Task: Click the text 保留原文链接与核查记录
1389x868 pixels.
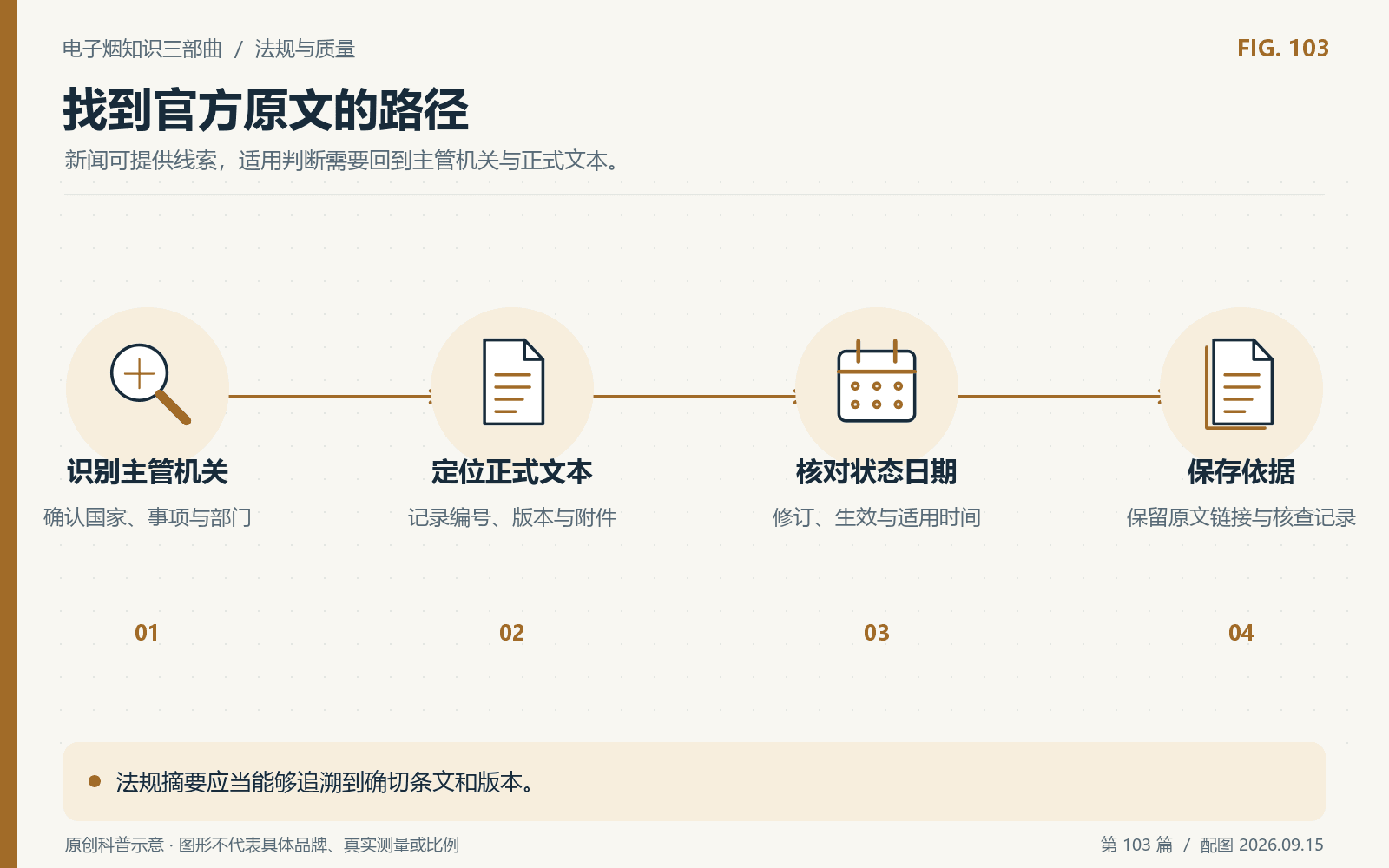Action: click(x=1241, y=517)
